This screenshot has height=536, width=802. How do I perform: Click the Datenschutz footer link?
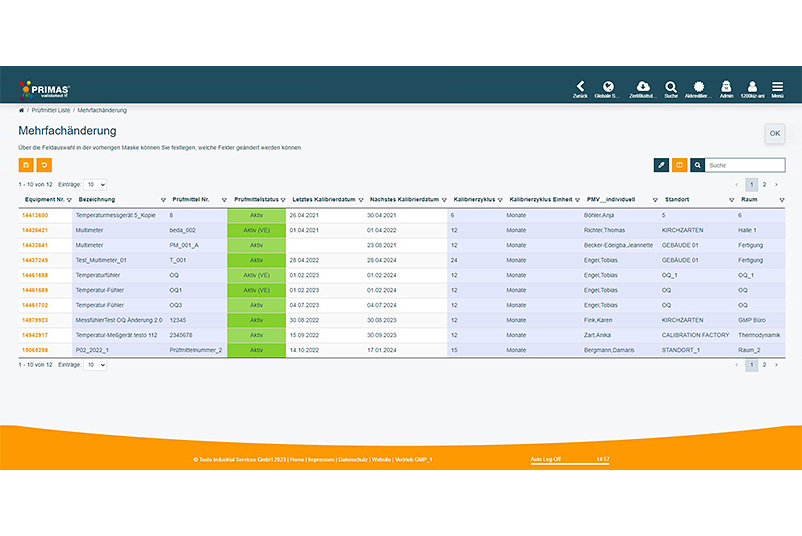pyautogui.click(x=353, y=460)
